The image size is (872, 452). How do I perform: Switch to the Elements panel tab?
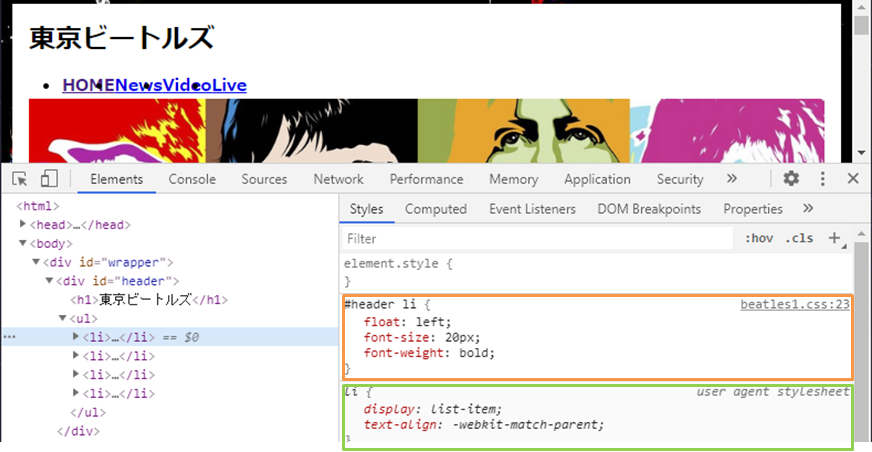point(116,179)
